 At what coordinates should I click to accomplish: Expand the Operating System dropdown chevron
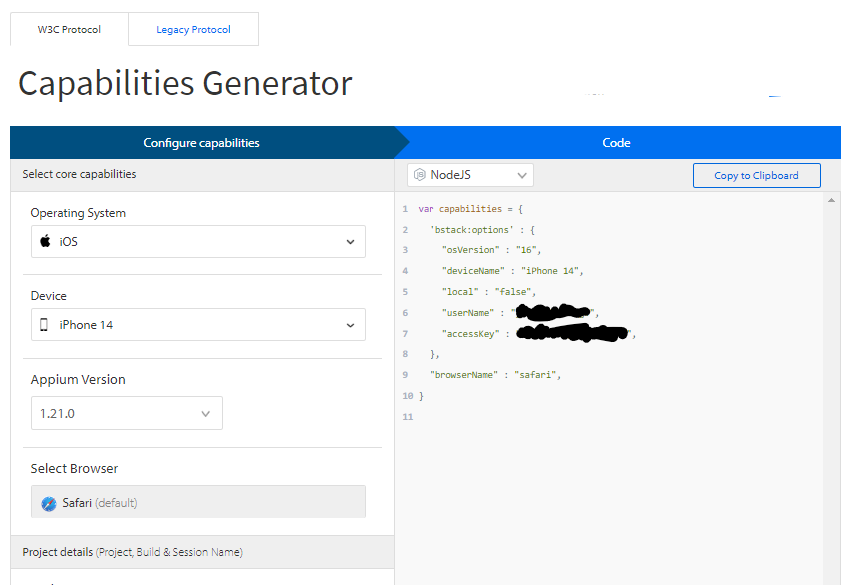point(350,242)
